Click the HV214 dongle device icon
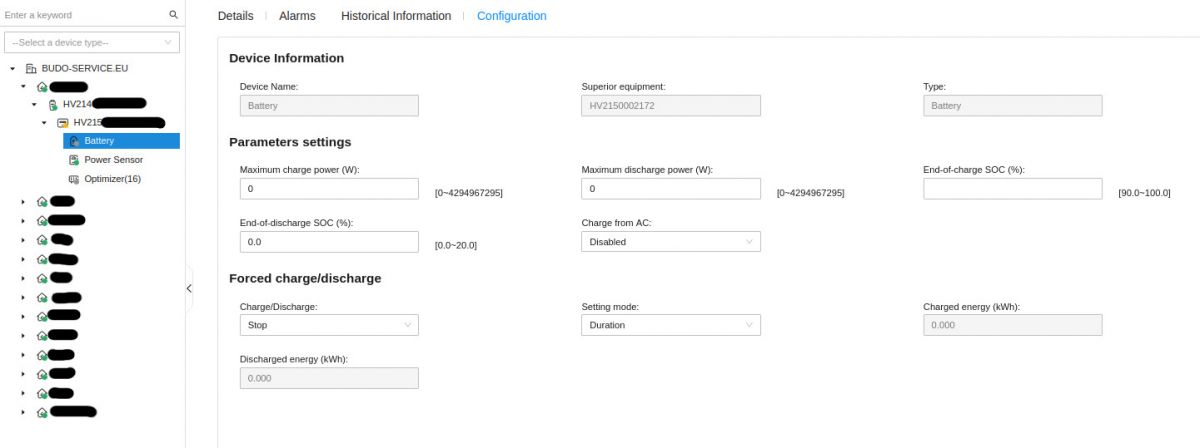The width and height of the screenshot is (1200, 448). [53, 104]
